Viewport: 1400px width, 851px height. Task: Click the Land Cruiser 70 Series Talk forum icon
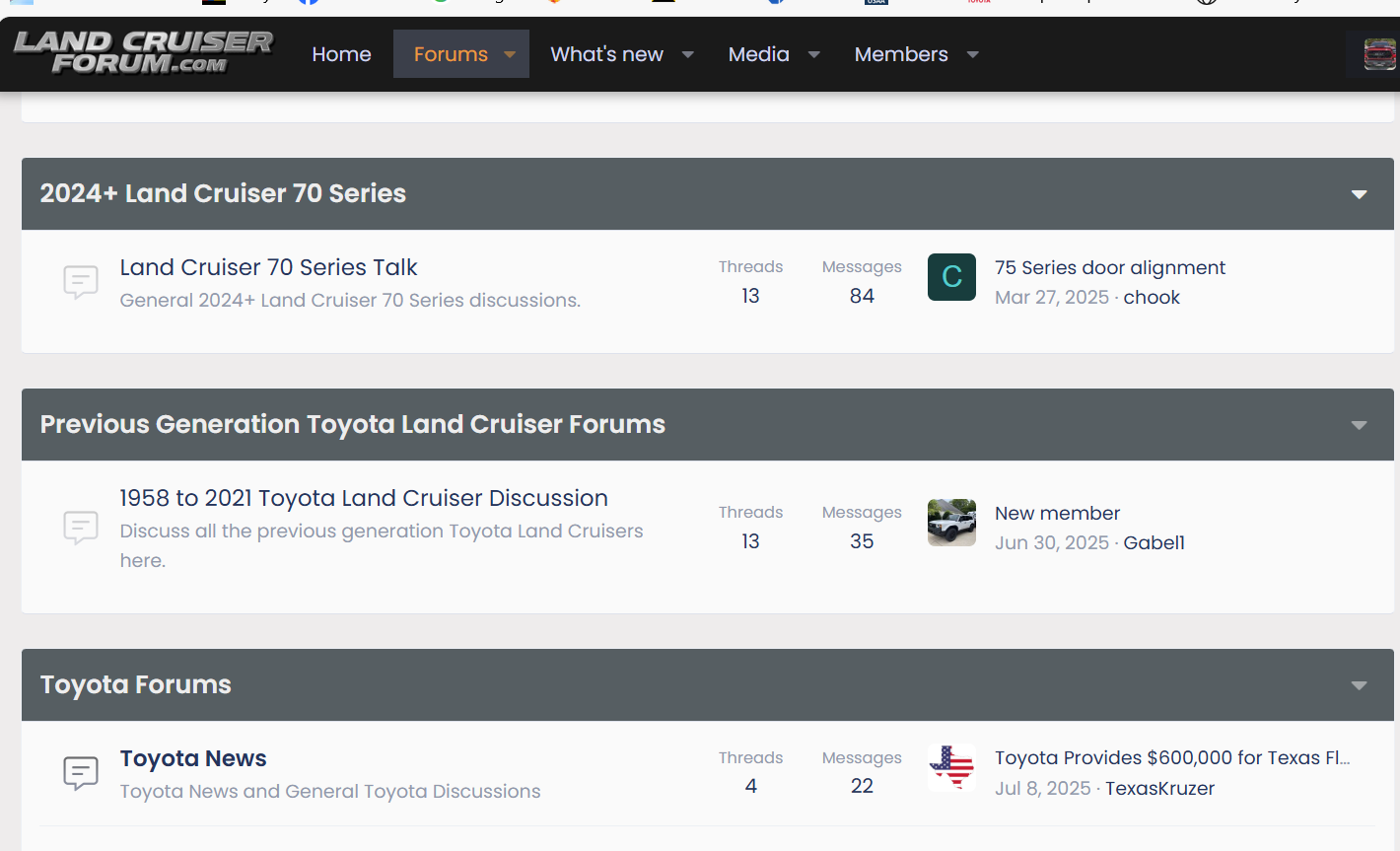(x=81, y=282)
